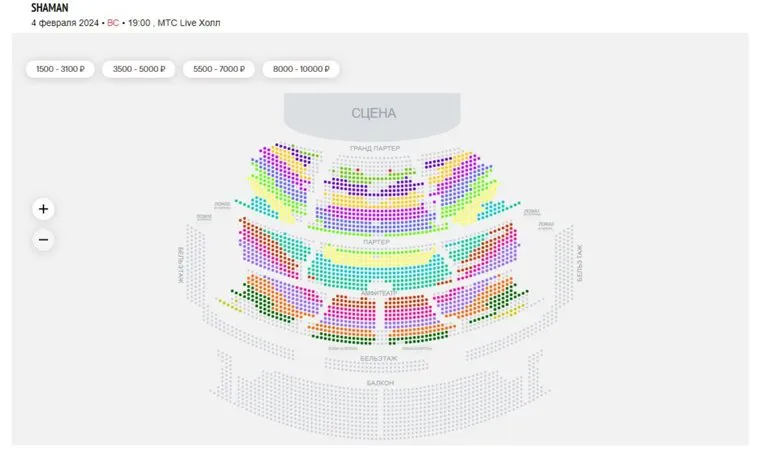Viewport: 760px width, 452px height.
Task: Pick the turquoise seat block in central parter
Action: pos(376,270)
